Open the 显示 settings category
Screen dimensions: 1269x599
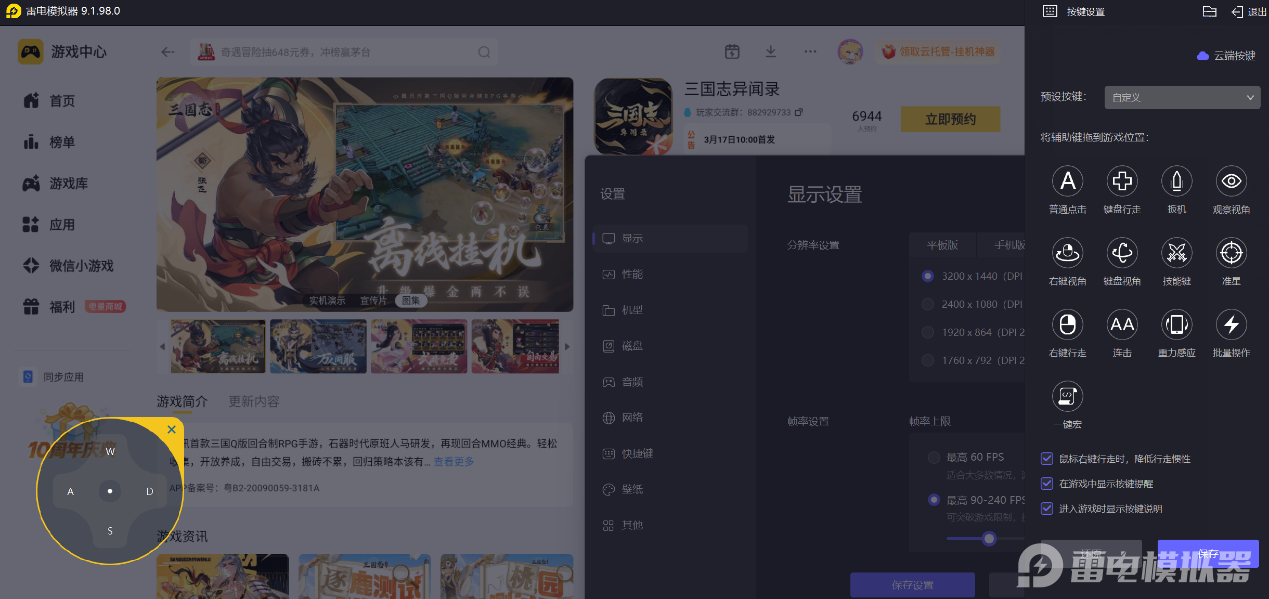pos(670,238)
